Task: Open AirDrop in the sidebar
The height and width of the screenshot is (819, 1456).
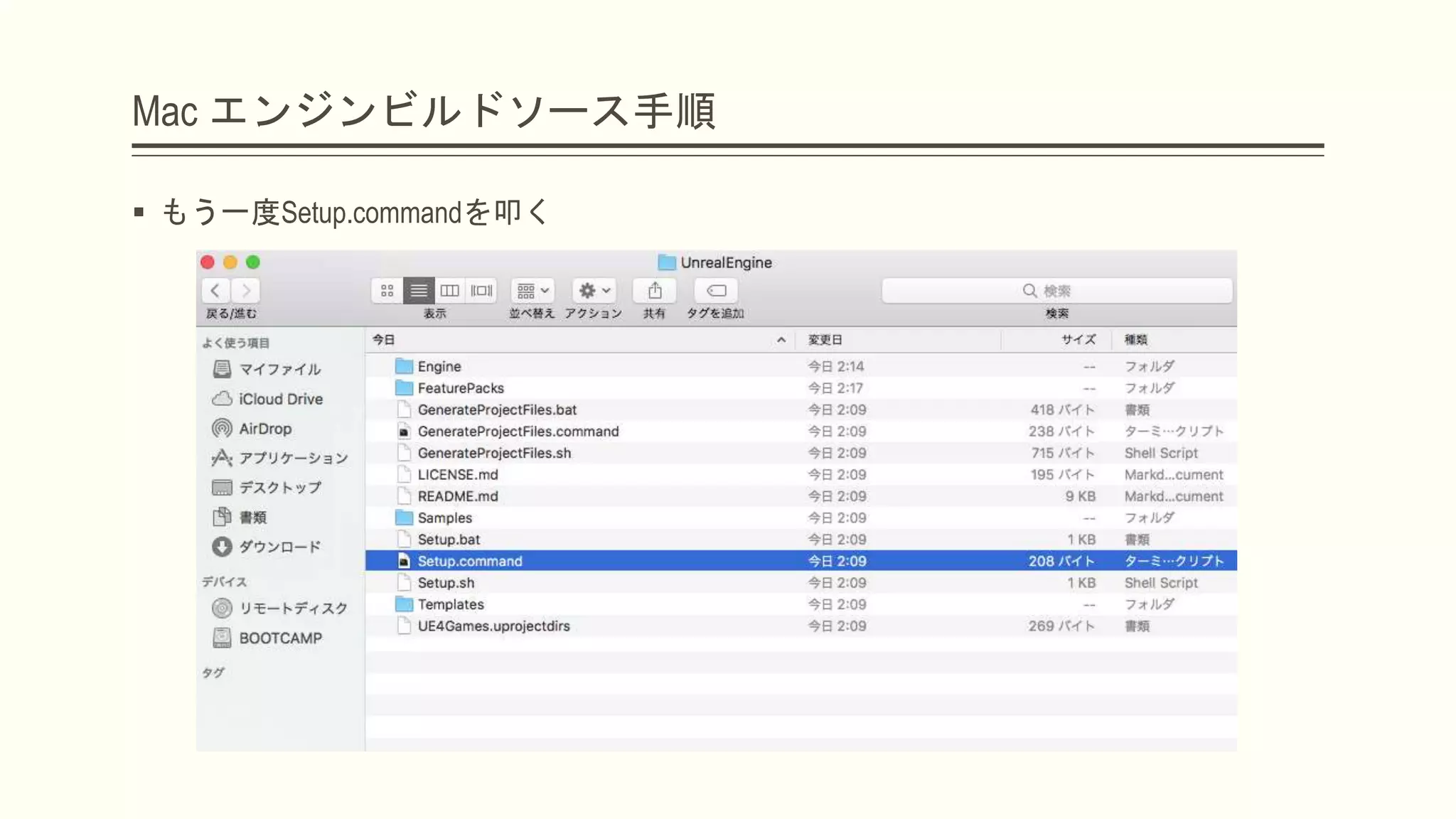Action: point(252,429)
